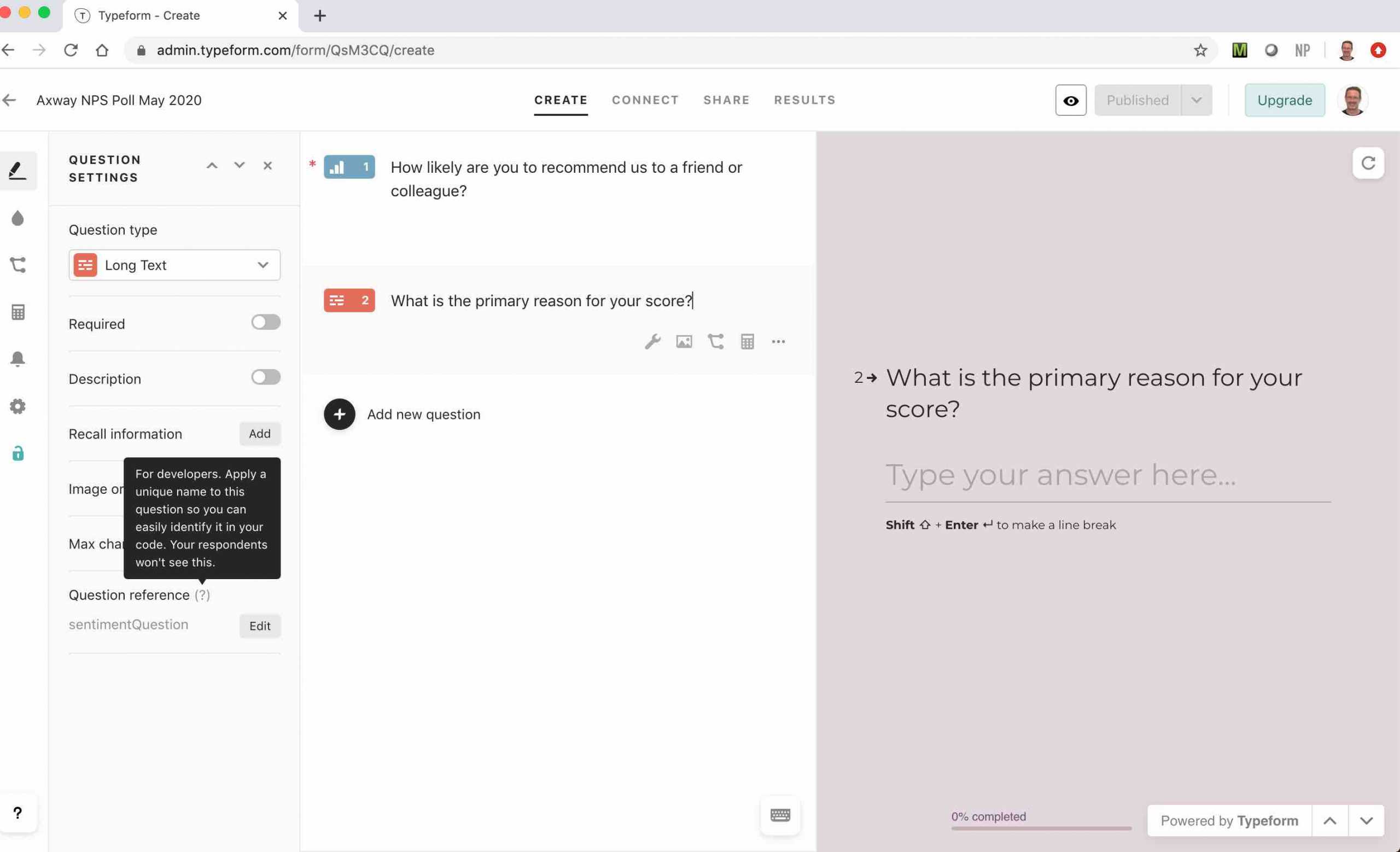Switch to the SHARE tab
The width and height of the screenshot is (1400, 852).
point(726,100)
